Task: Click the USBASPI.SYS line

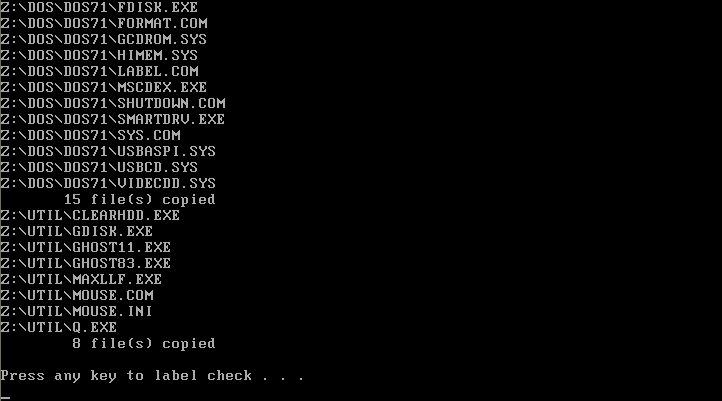Action: coord(108,151)
